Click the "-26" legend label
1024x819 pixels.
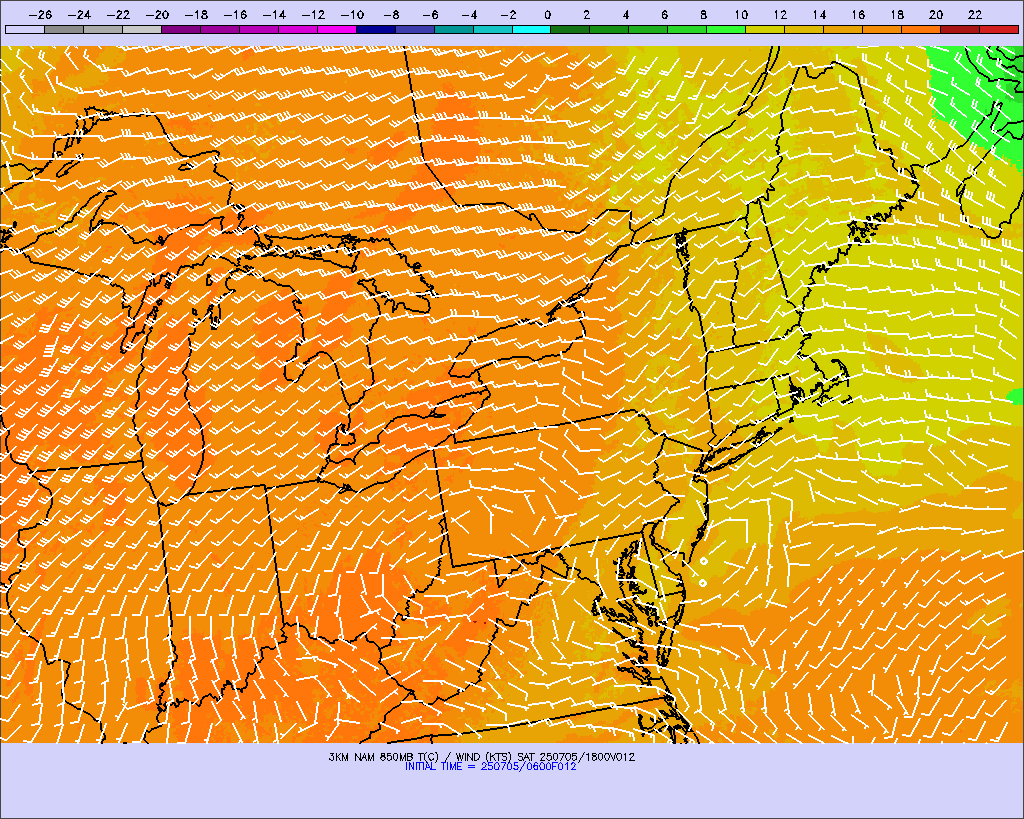(40, 14)
